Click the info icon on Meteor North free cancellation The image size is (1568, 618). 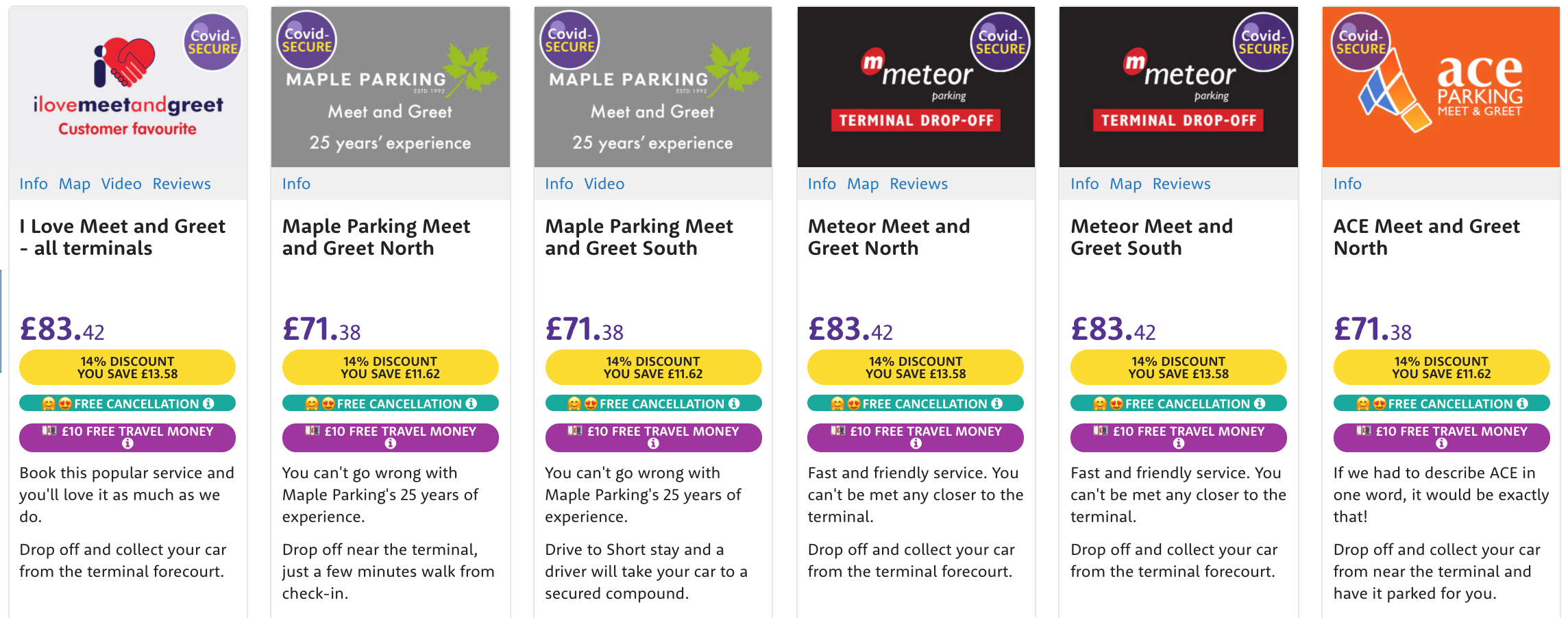(997, 404)
